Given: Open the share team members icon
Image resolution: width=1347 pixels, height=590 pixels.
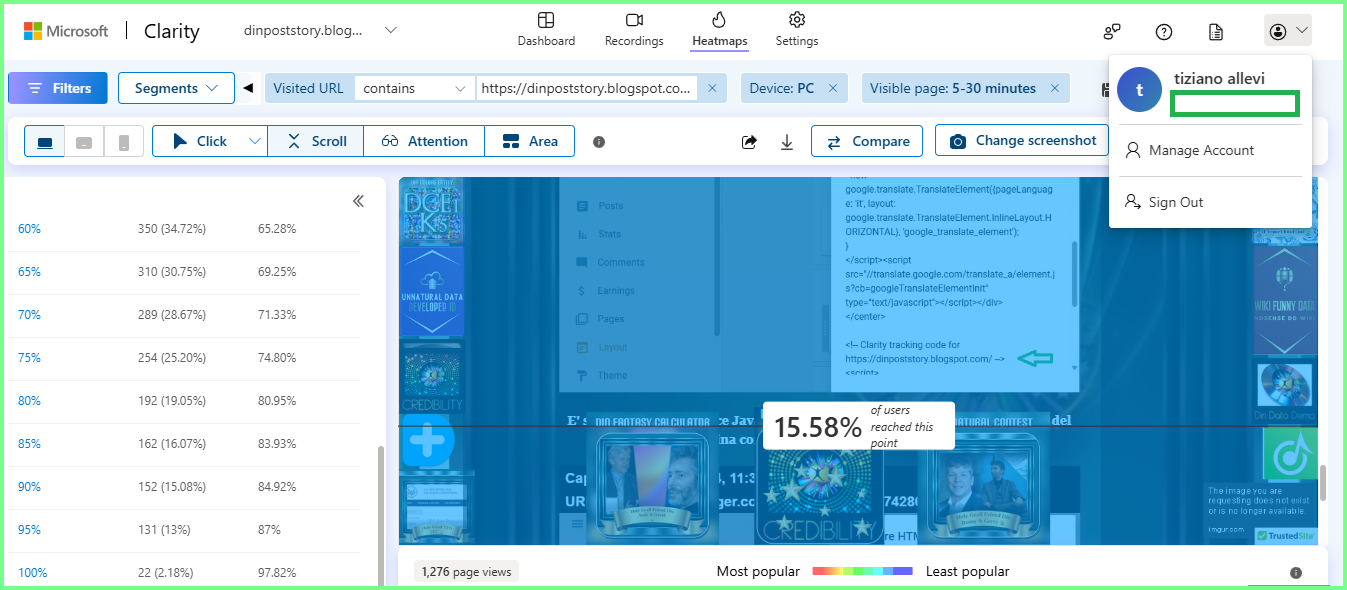Looking at the screenshot, I should click(1112, 31).
